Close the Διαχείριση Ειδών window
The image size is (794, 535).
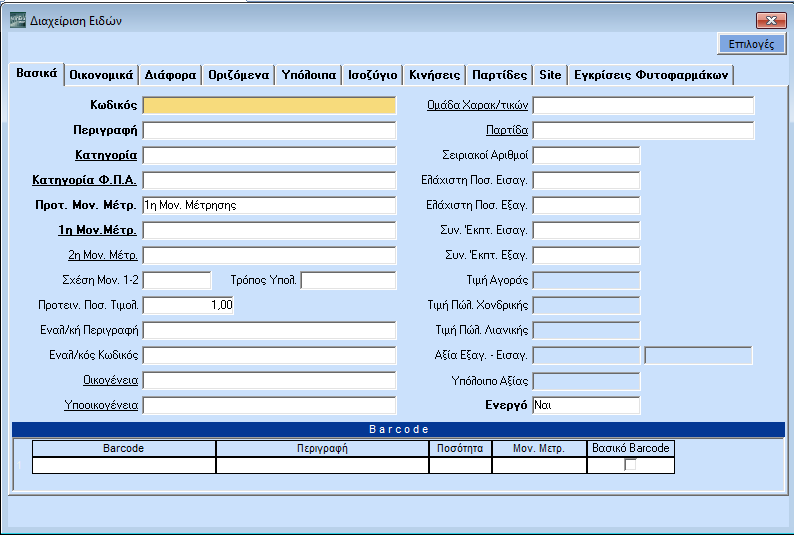click(x=771, y=20)
